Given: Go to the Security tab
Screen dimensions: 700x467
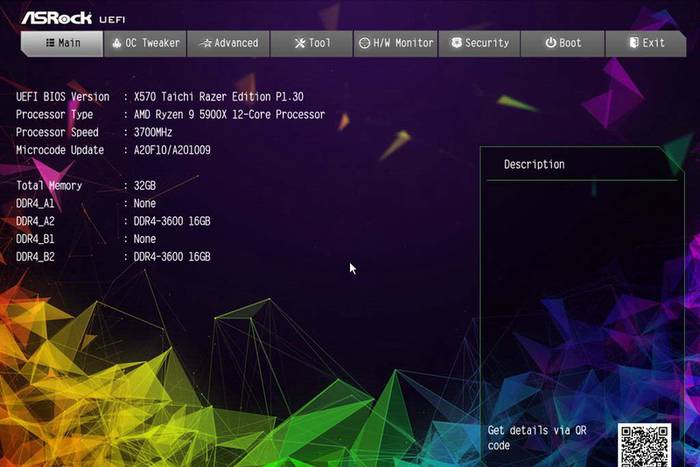Looking at the screenshot, I should click(479, 43).
